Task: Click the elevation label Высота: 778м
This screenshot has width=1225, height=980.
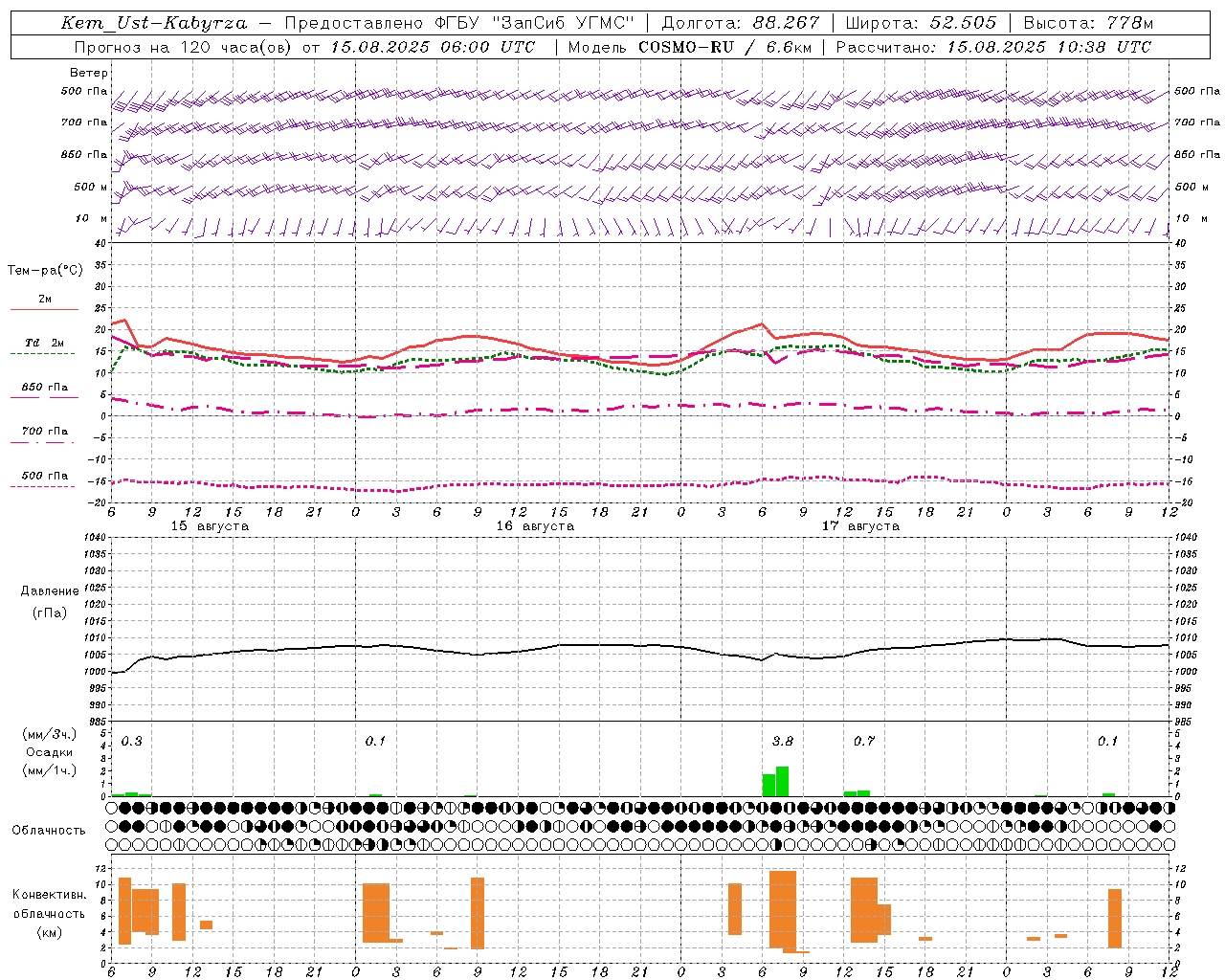Action: point(1088,23)
